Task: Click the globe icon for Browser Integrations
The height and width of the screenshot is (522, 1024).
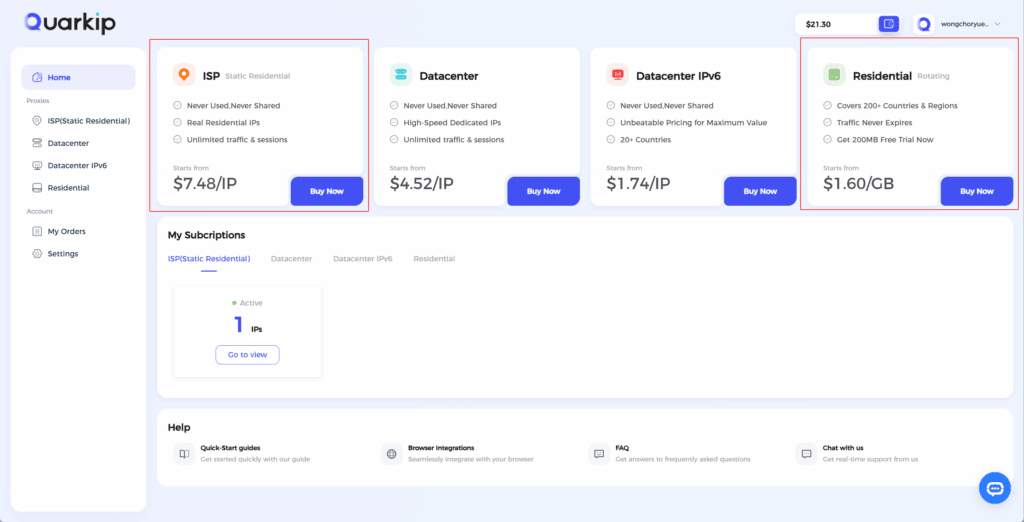Action: point(392,453)
